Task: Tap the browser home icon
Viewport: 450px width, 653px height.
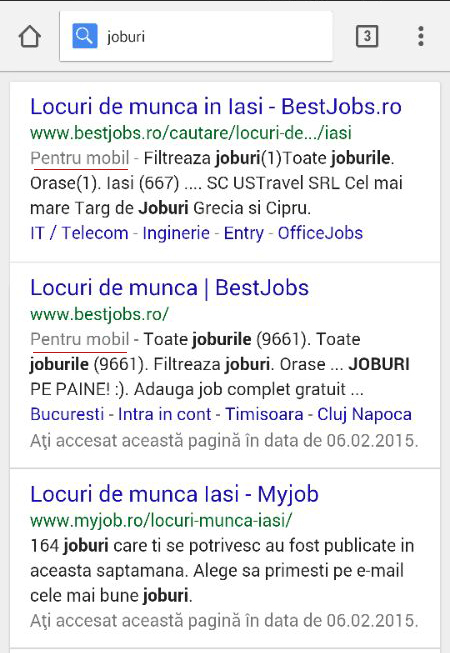Action: [30, 36]
